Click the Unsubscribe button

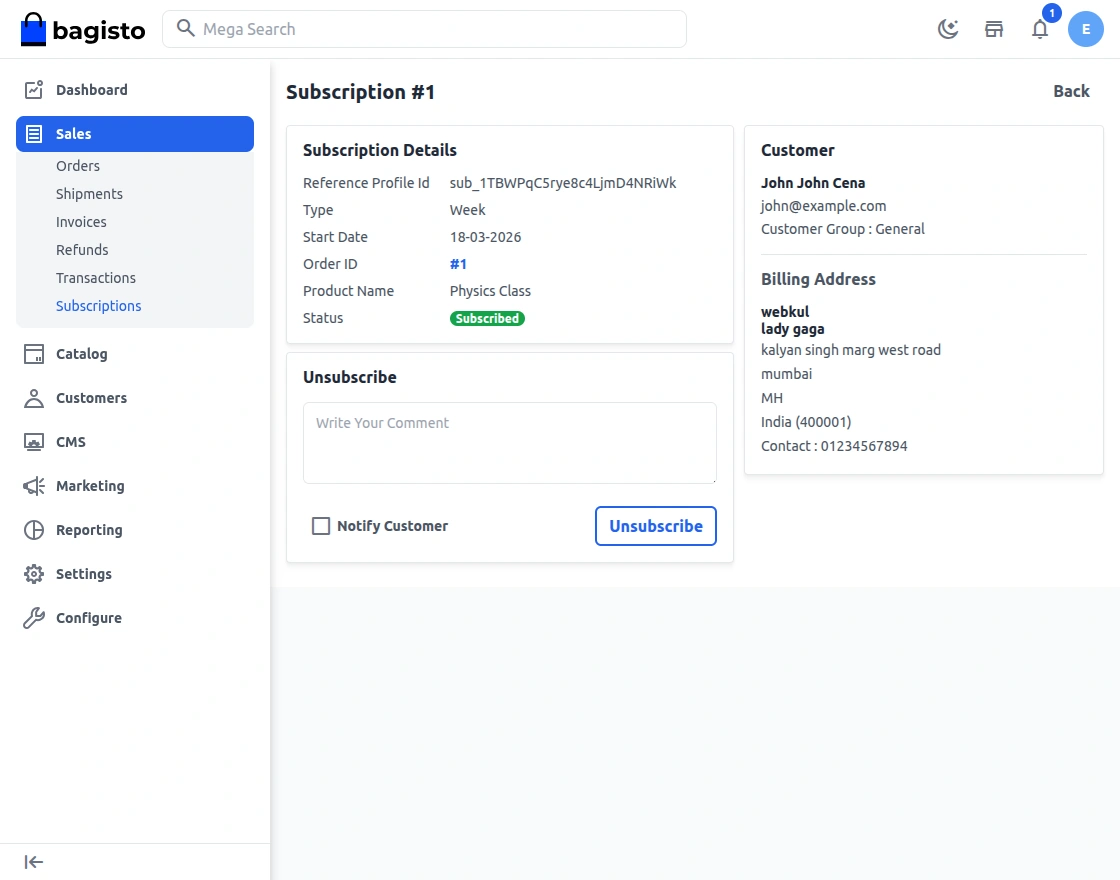655,525
